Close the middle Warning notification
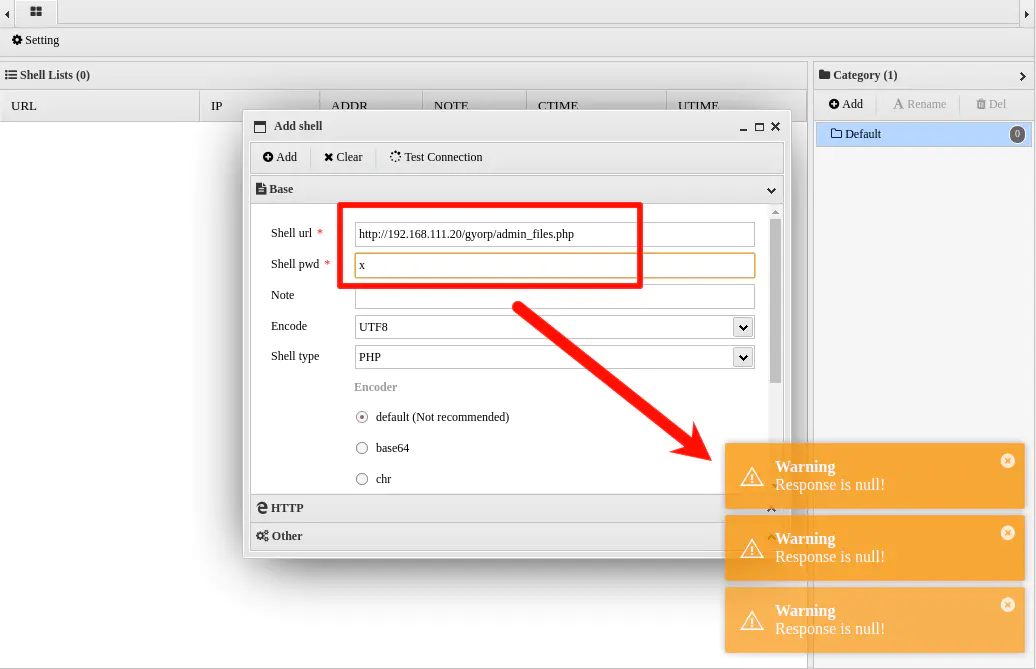The width and height of the screenshot is (1036, 669). pos(1007,533)
